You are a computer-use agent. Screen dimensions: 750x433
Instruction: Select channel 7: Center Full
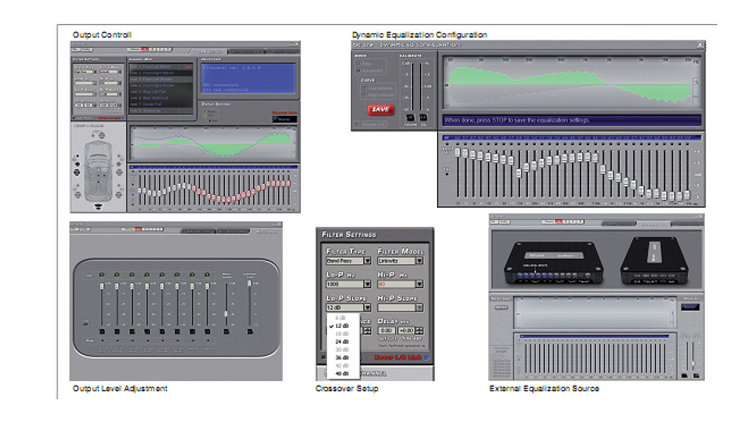click(161, 104)
